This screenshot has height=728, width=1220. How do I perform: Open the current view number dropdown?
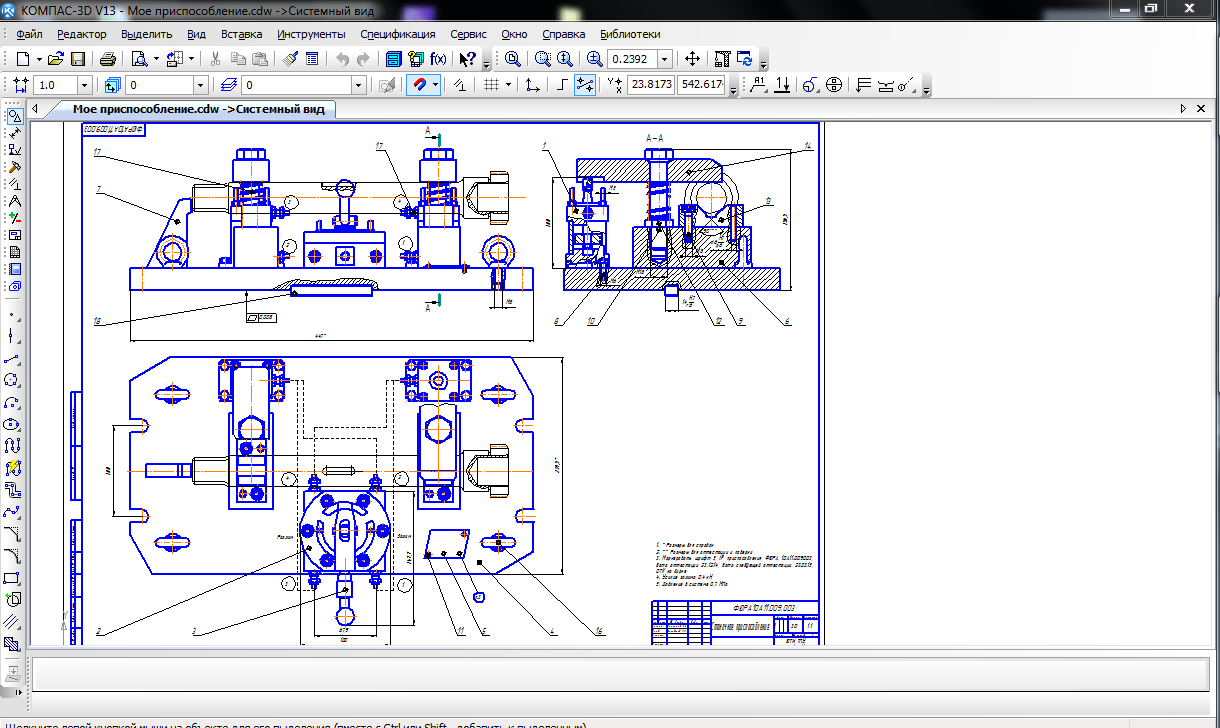[x=201, y=85]
